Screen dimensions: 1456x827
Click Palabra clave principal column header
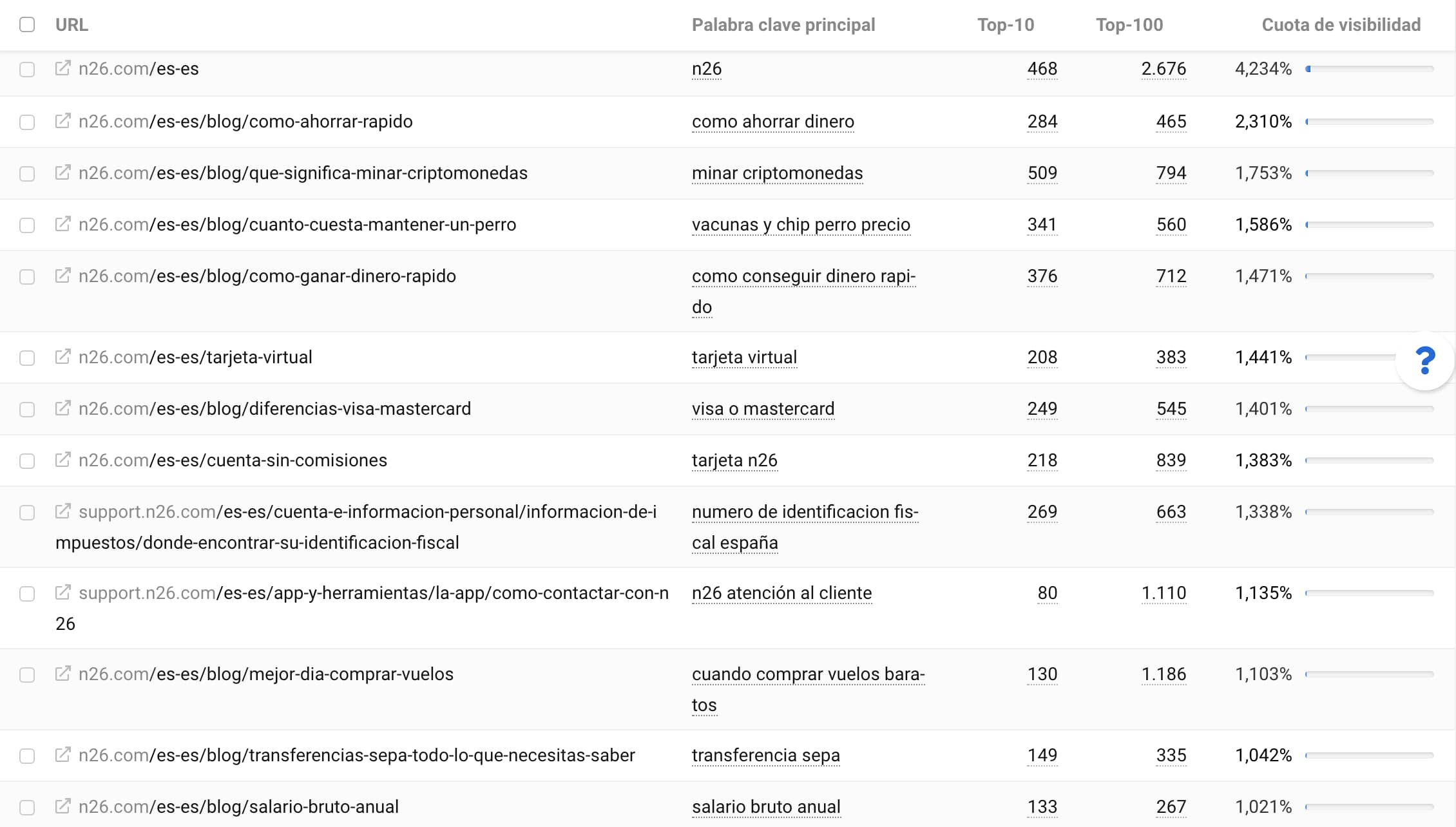[783, 24]
